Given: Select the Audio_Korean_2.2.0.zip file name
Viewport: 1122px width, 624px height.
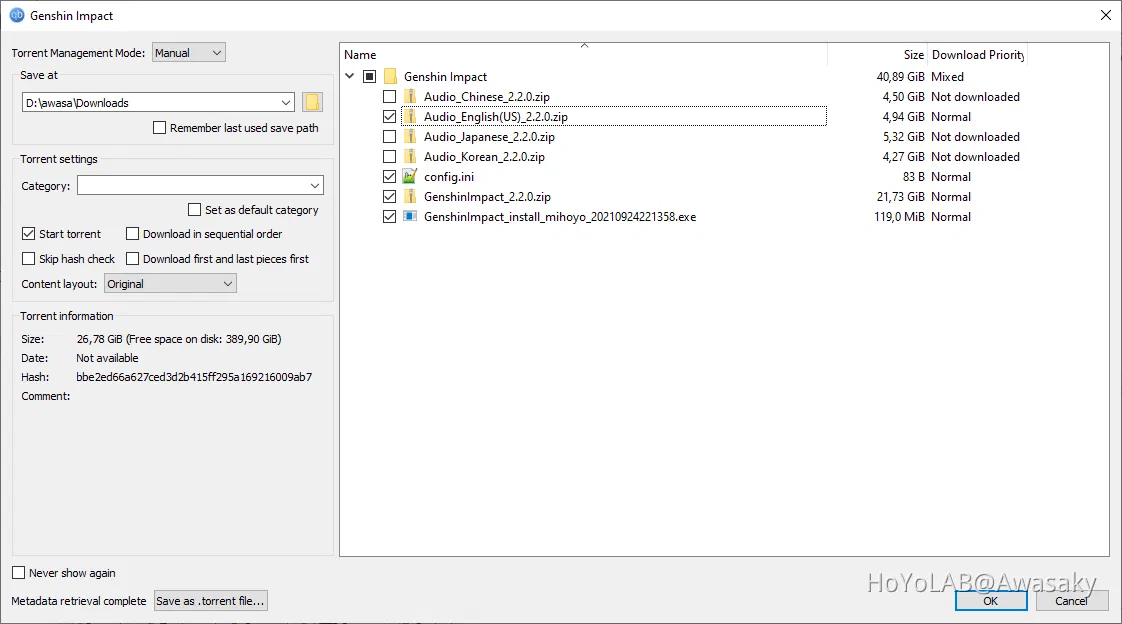Looking at the screenshot, I should pos(484,157).
